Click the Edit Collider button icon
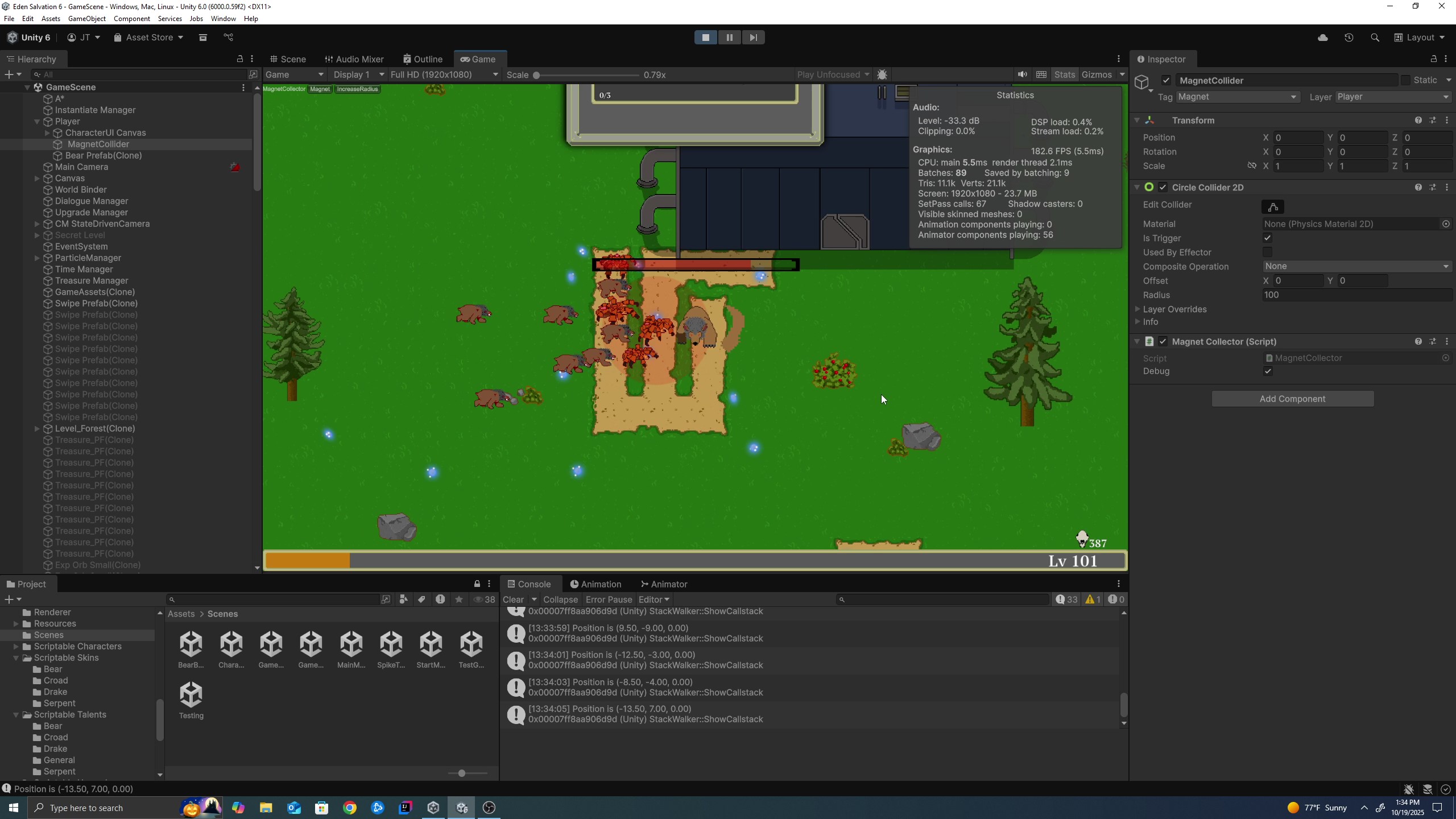Viewport: 1456px width, 819px height. [x=1273, y=207]
